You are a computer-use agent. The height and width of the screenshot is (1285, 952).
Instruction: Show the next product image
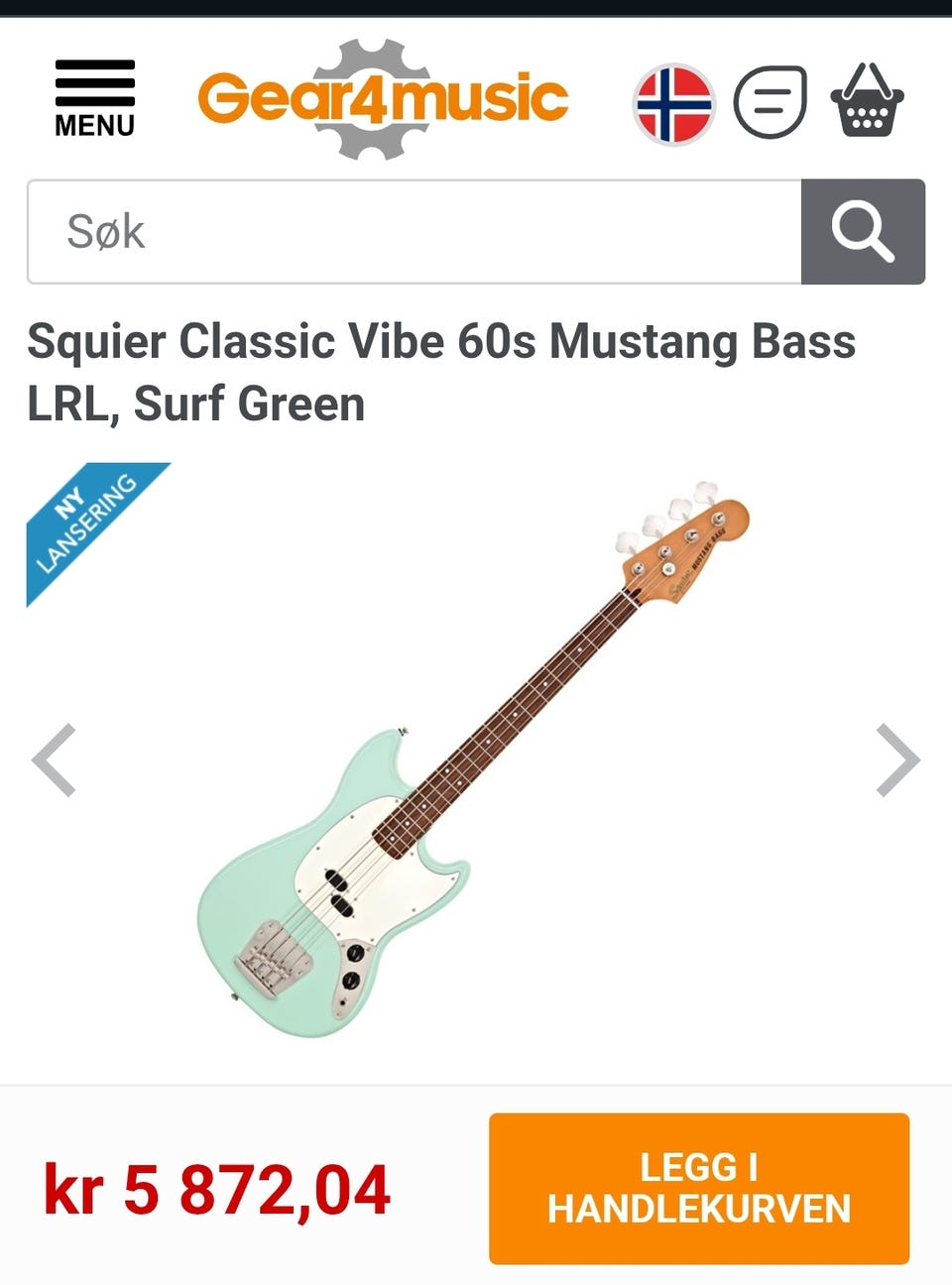897,760
